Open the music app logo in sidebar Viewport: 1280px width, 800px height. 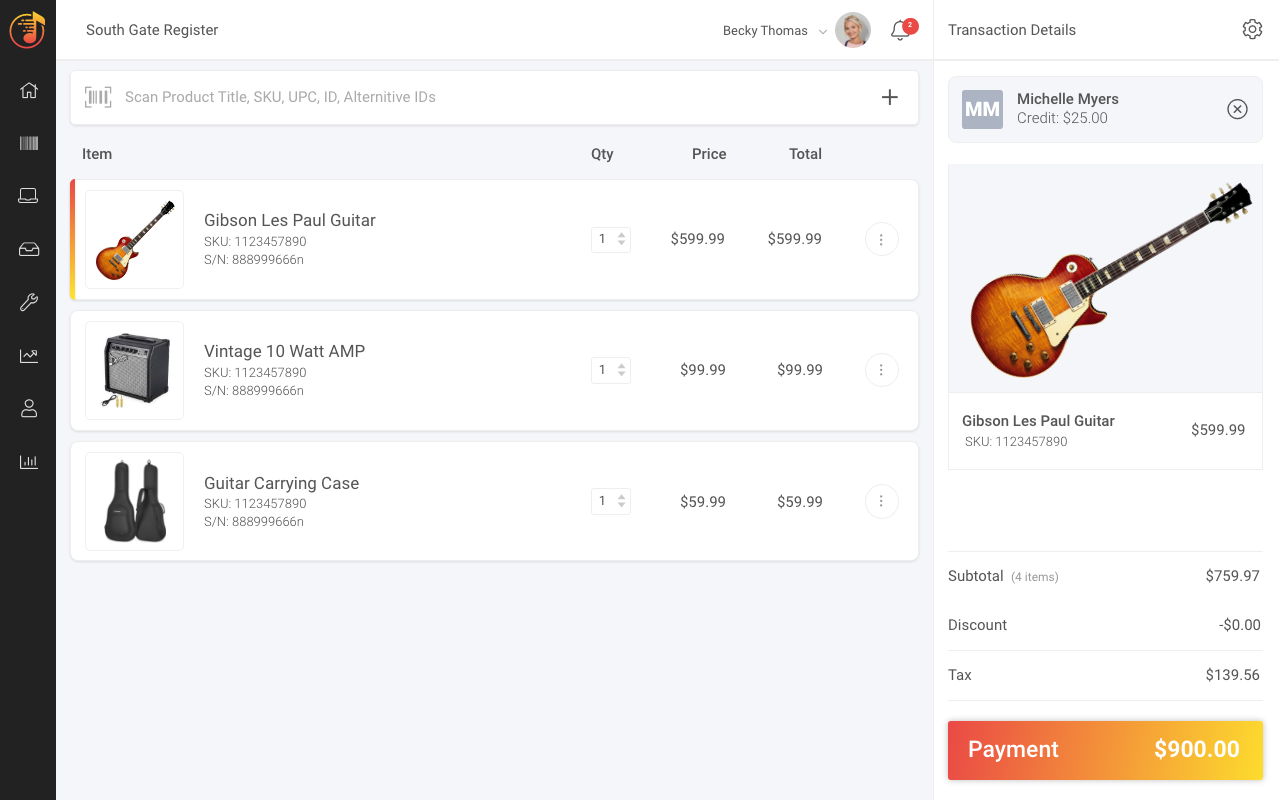[28, 30]
